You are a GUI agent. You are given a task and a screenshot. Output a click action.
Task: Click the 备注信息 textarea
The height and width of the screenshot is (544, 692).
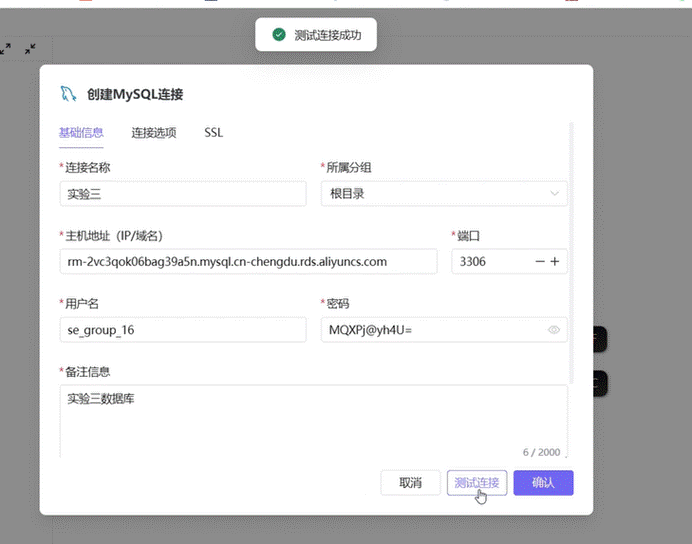click(314, 421)
